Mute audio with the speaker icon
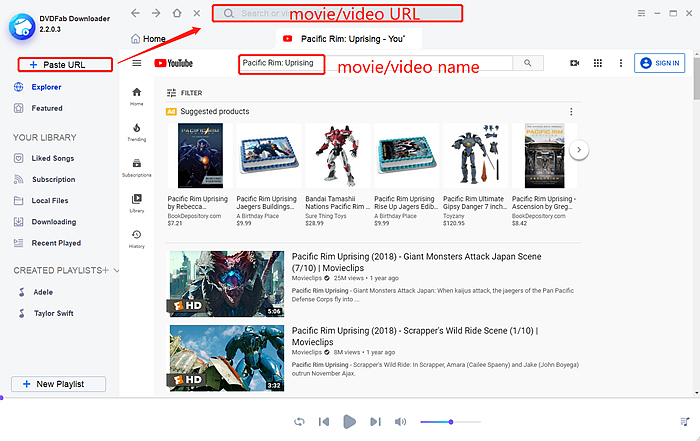This screenshot has width=700, height=441. pos(400,422)
